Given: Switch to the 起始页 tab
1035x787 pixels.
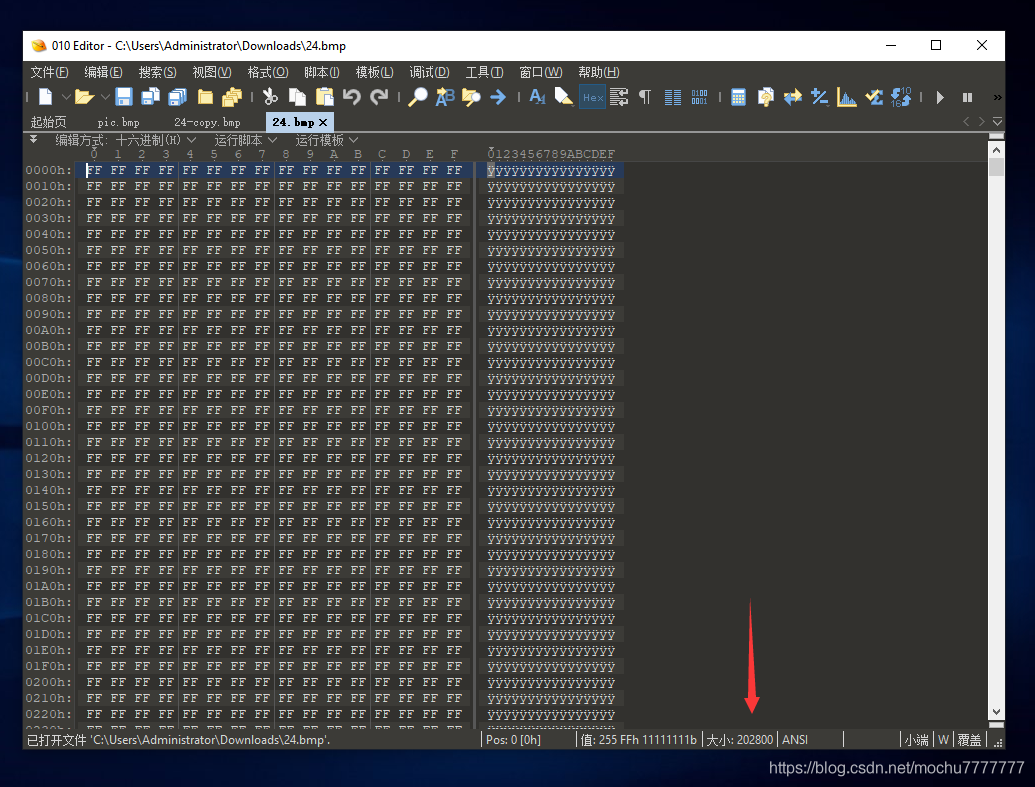Looking at the screenshot, I should coord(48,122).
